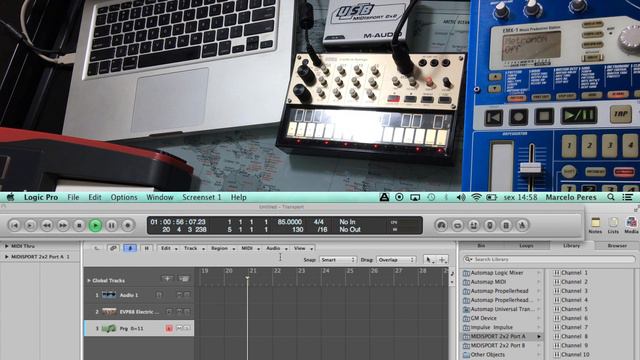Open the Arrange Track menu
The image size is (640, 360).
pyautogui.click(x=193, y=248)
